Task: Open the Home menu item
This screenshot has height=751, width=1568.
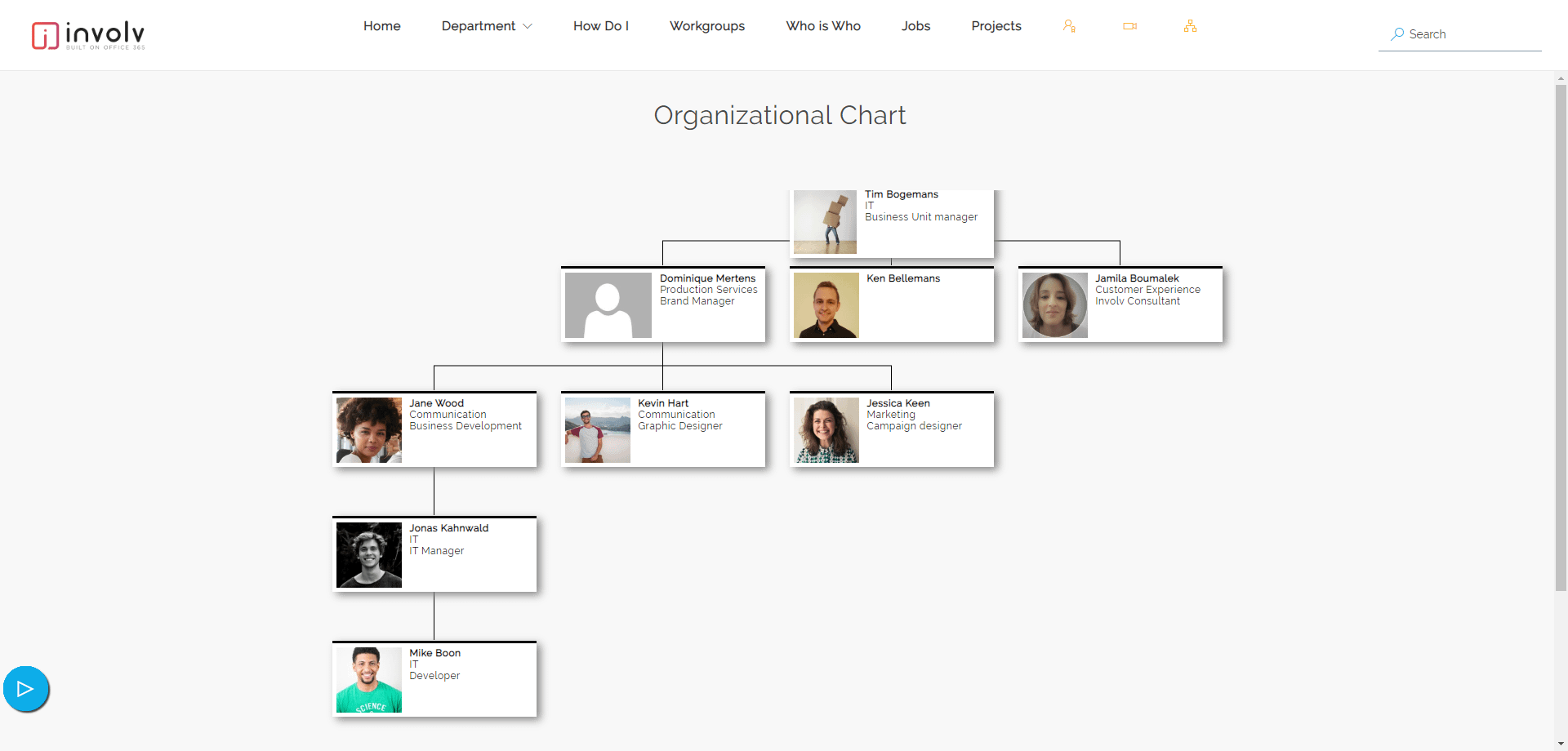Action: point(381,25)
